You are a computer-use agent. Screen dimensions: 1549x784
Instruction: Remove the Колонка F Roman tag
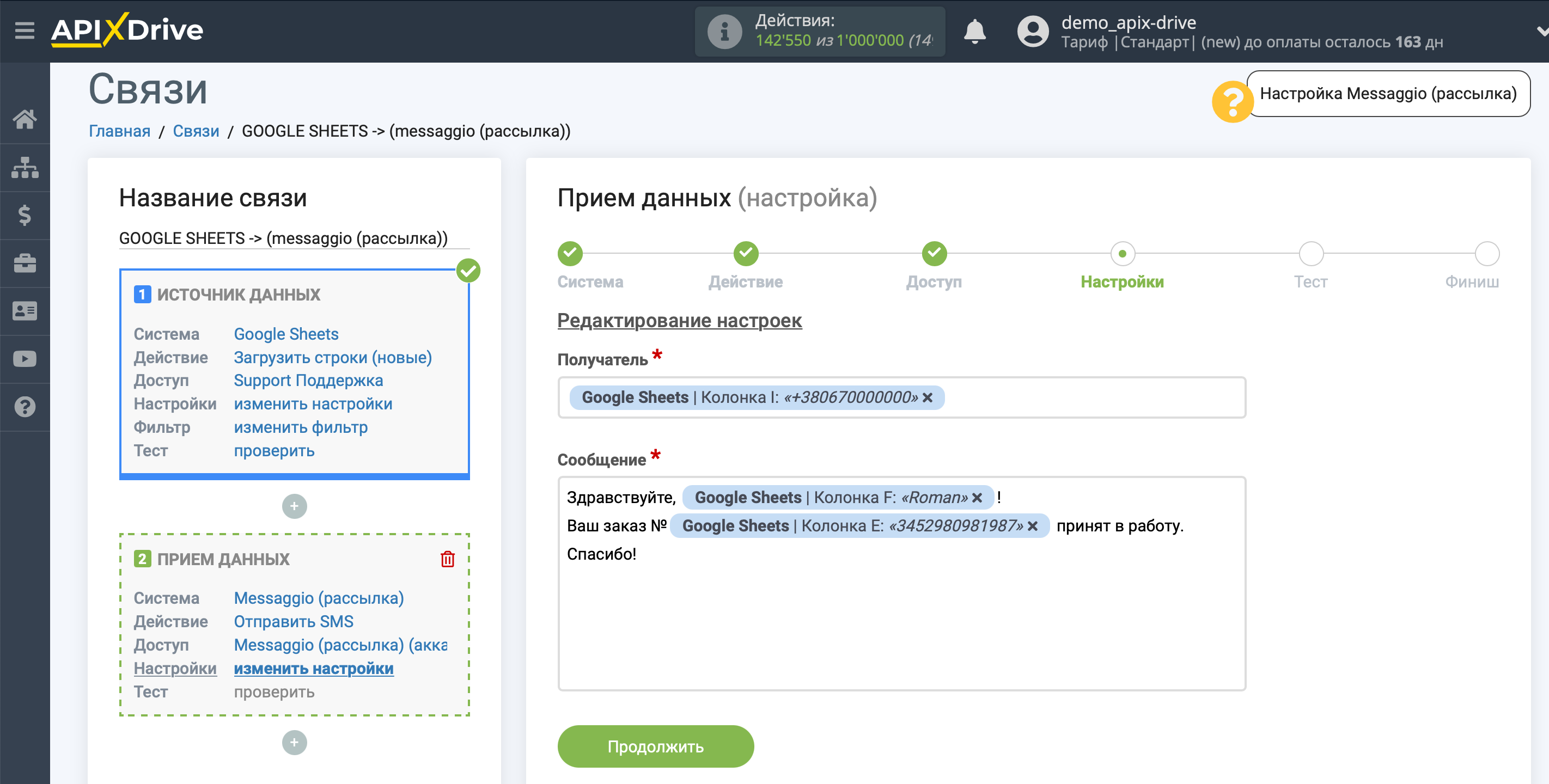[977, 498]
